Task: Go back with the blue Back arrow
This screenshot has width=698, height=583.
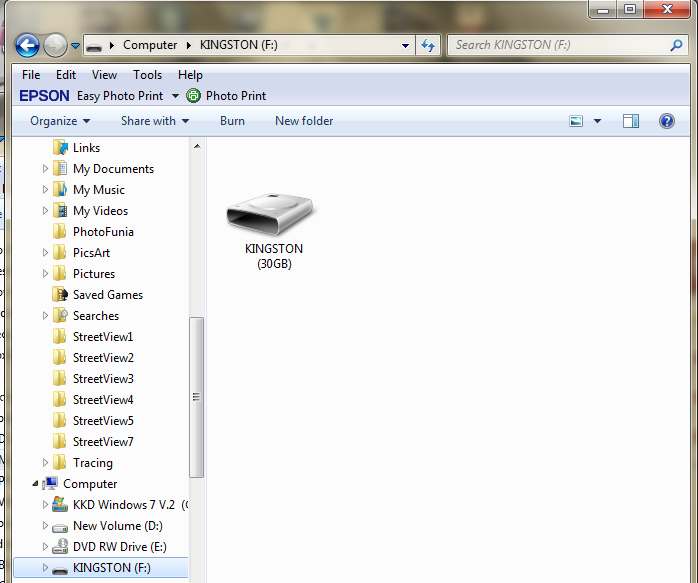Action: coord(27,45)
